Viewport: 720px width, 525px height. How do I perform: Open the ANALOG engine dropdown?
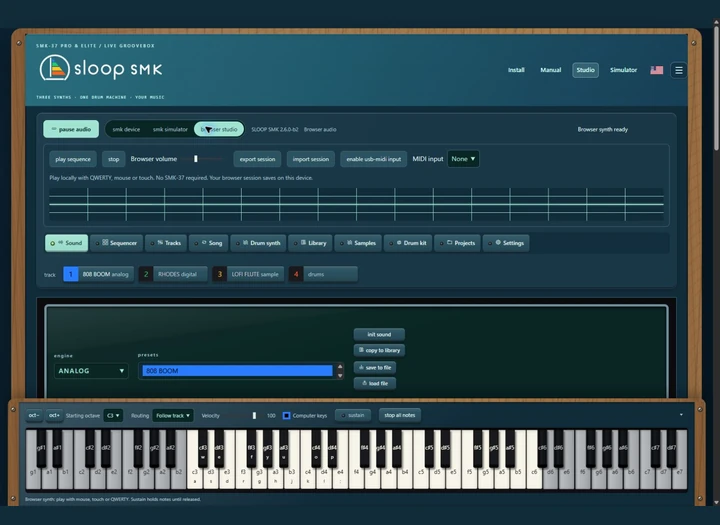click(91, 371)
